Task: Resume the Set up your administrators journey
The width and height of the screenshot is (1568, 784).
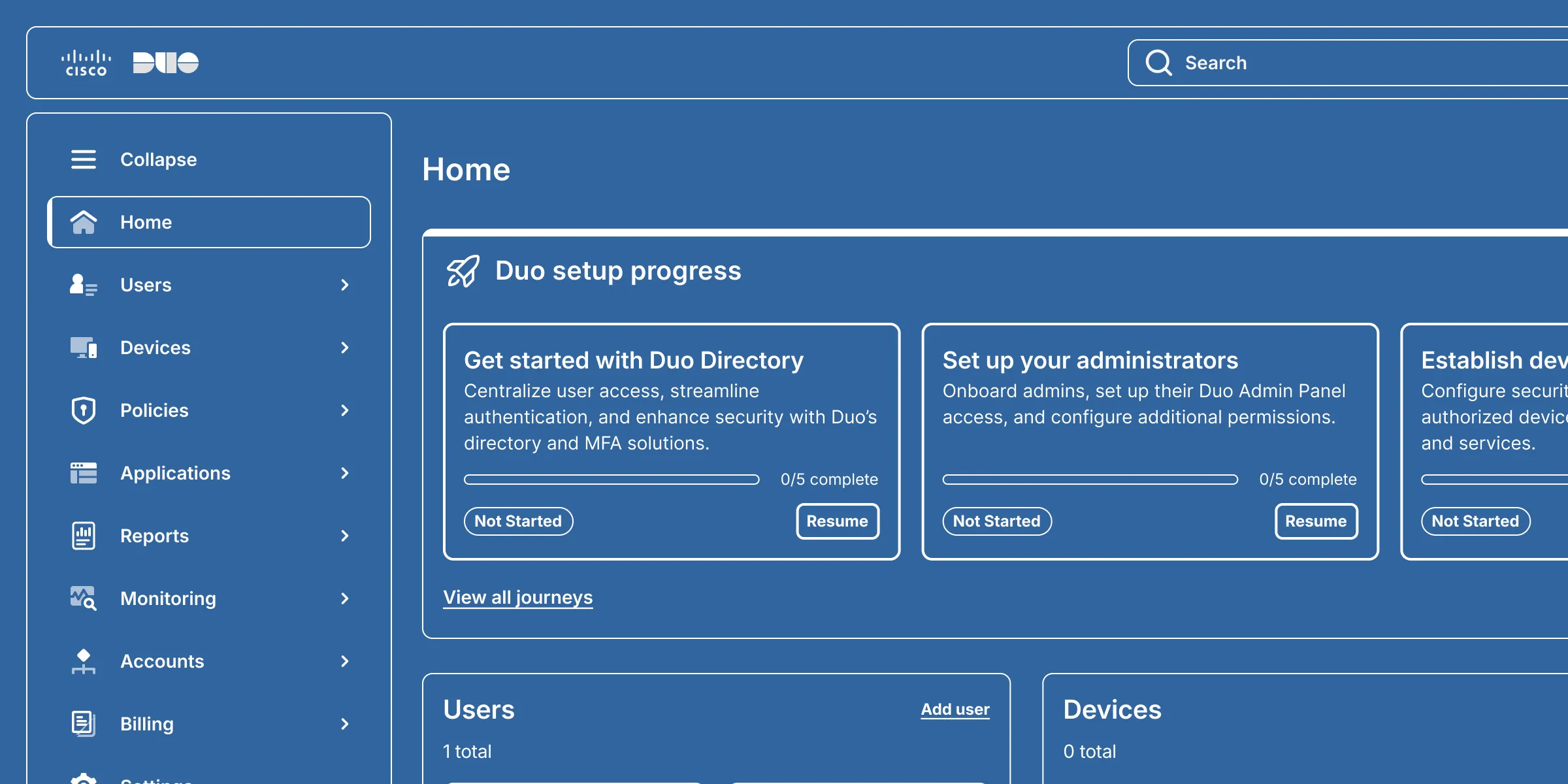Action: [1316, 521]
